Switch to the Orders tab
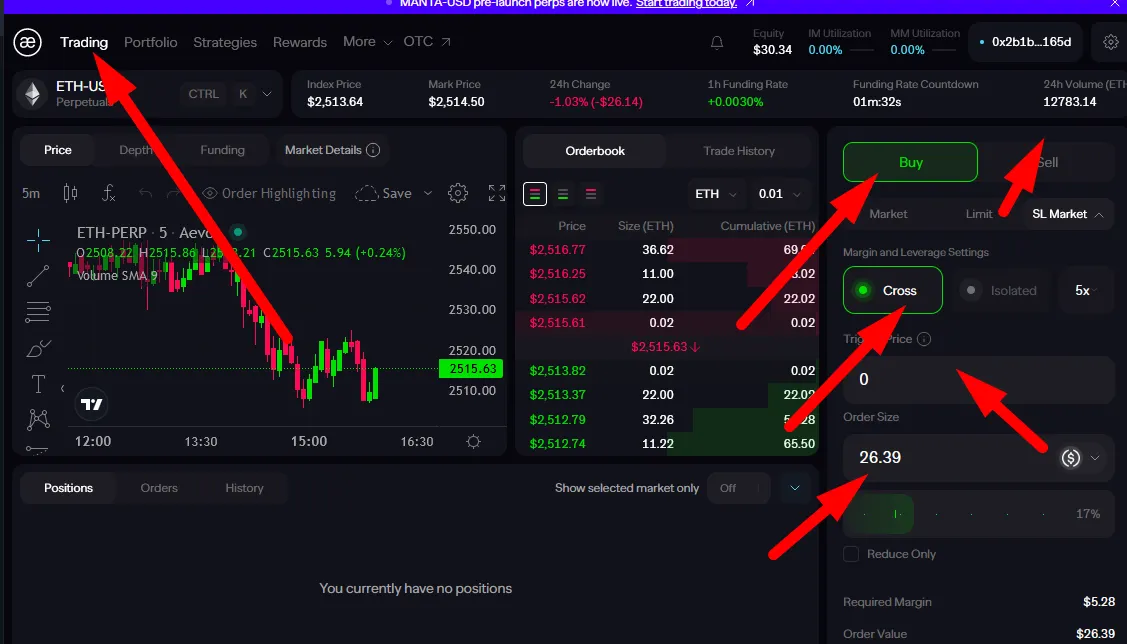1127x644 pixels. (x=159, y=488)
